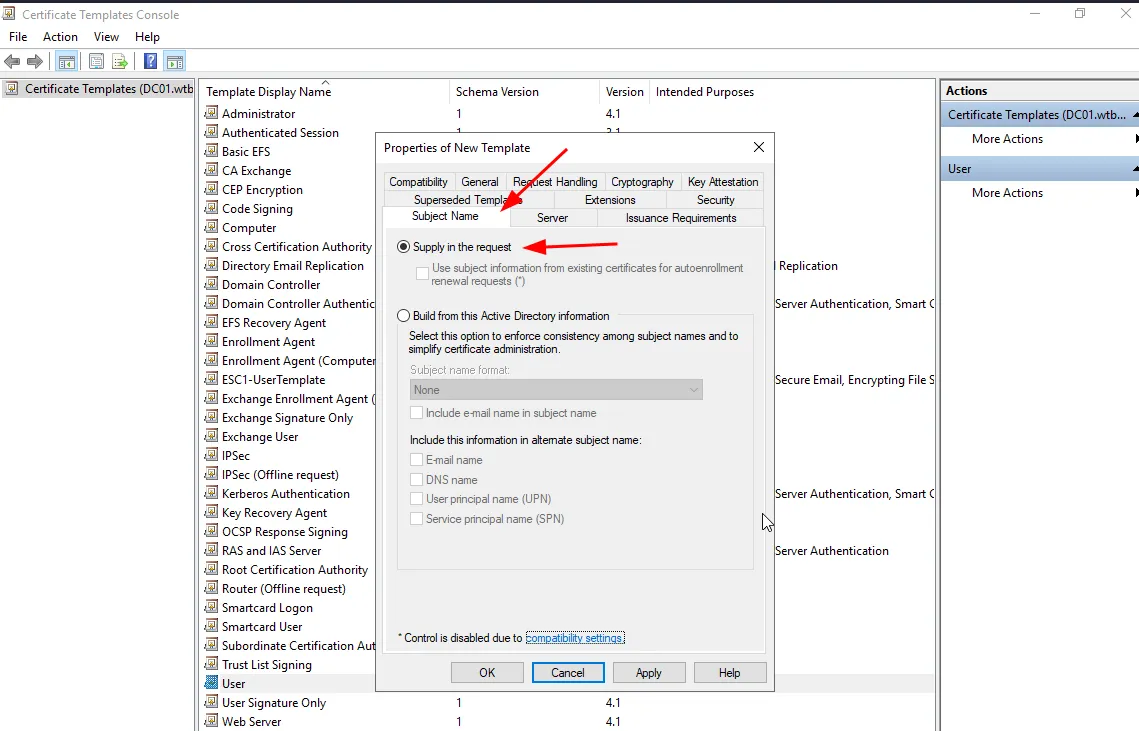The width and height of the screenshot is (1139, 731).
Task: Open Help via the blue question mark icon
Action: click(150, 62)
